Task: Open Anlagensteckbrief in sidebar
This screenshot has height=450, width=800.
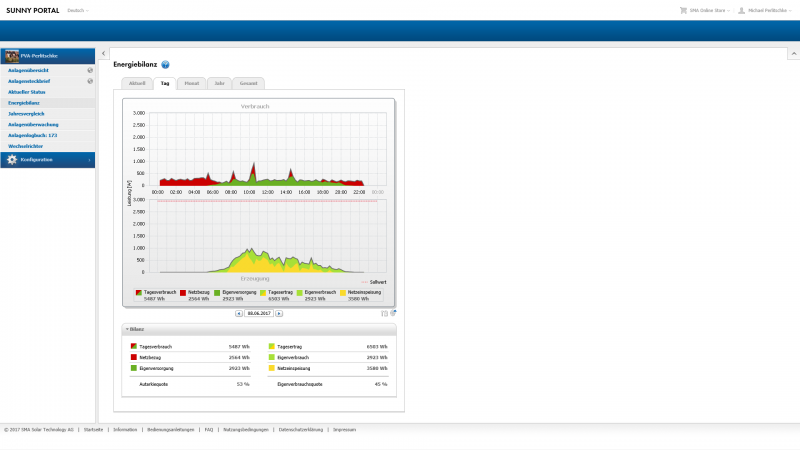Action: point(29,81)
